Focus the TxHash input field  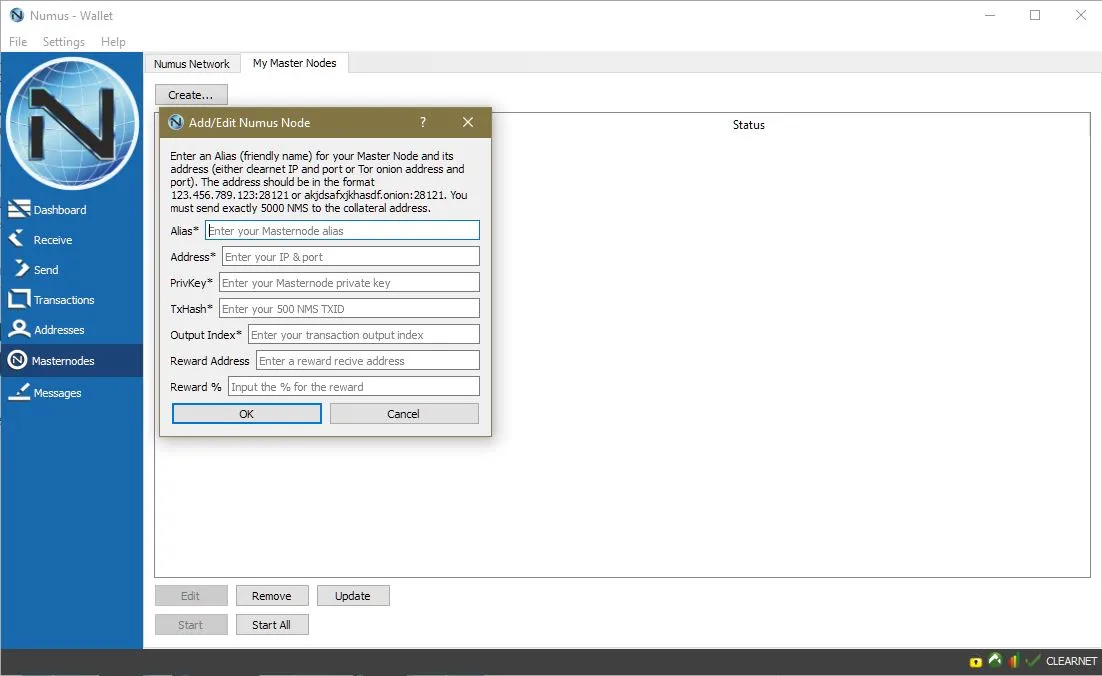[x=349, y=308]
